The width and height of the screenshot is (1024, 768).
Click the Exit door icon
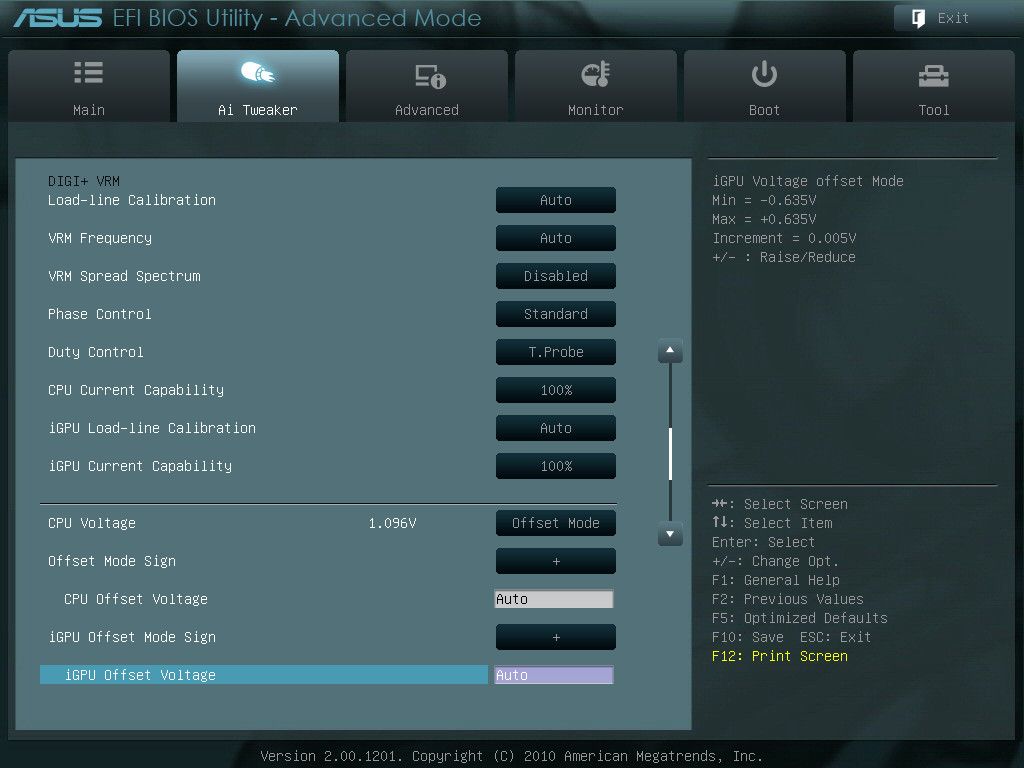pos(918,18)
